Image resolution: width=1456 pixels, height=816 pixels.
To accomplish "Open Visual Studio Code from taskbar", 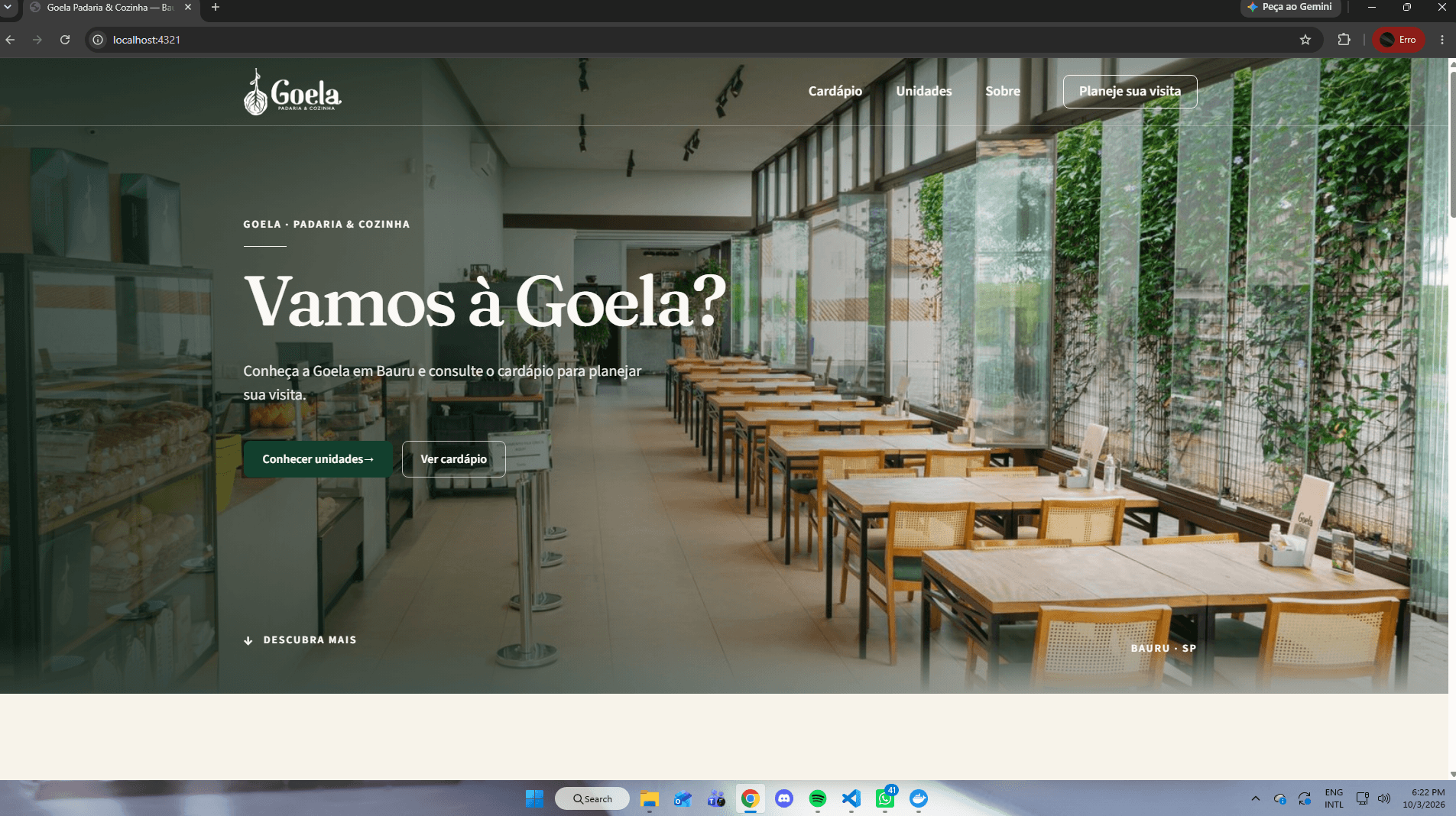I will tap(851, 798).
